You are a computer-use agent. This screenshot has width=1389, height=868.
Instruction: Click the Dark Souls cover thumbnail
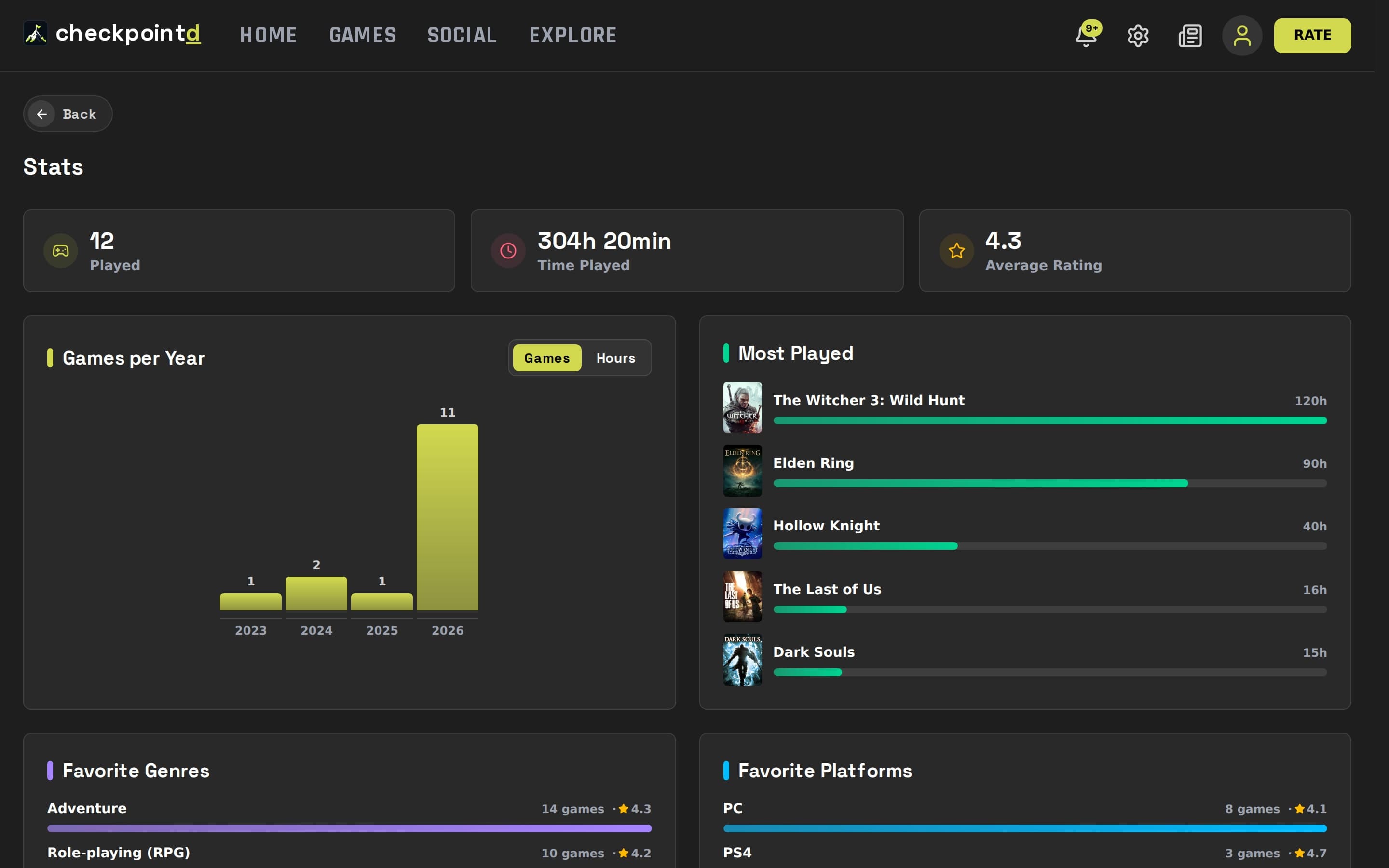pyautogui.click(x=742, y=660)
